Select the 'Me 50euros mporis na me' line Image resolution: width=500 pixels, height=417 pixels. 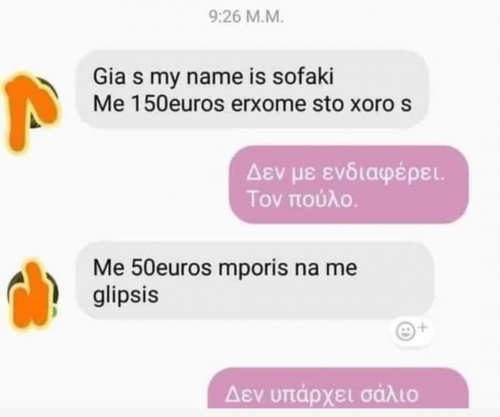pyautogui.click(x=225, y=268)
